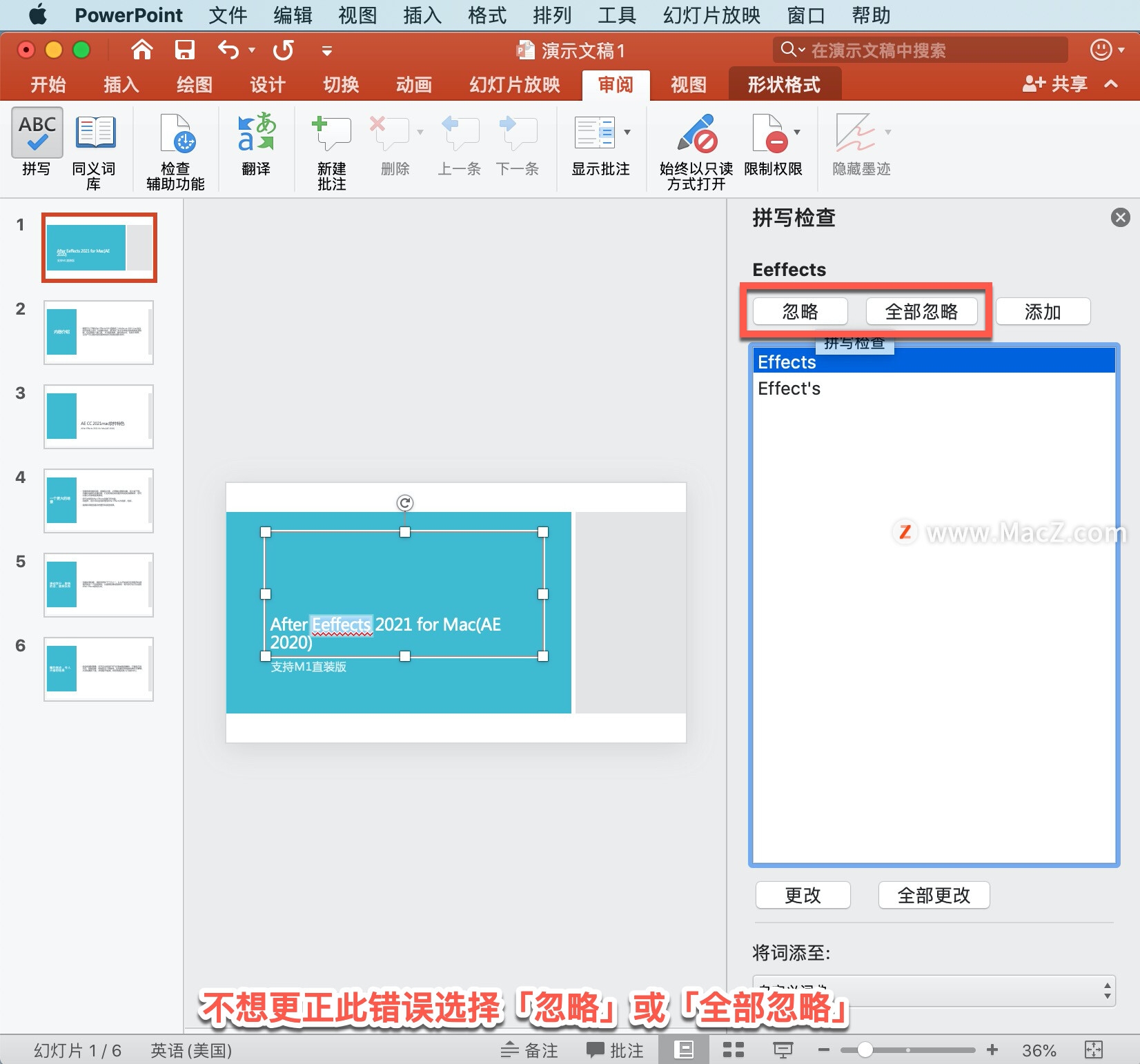Screen dimensions: 1140x1064
Task: Save the presentation with floppy icon
Action: [184, 50]
